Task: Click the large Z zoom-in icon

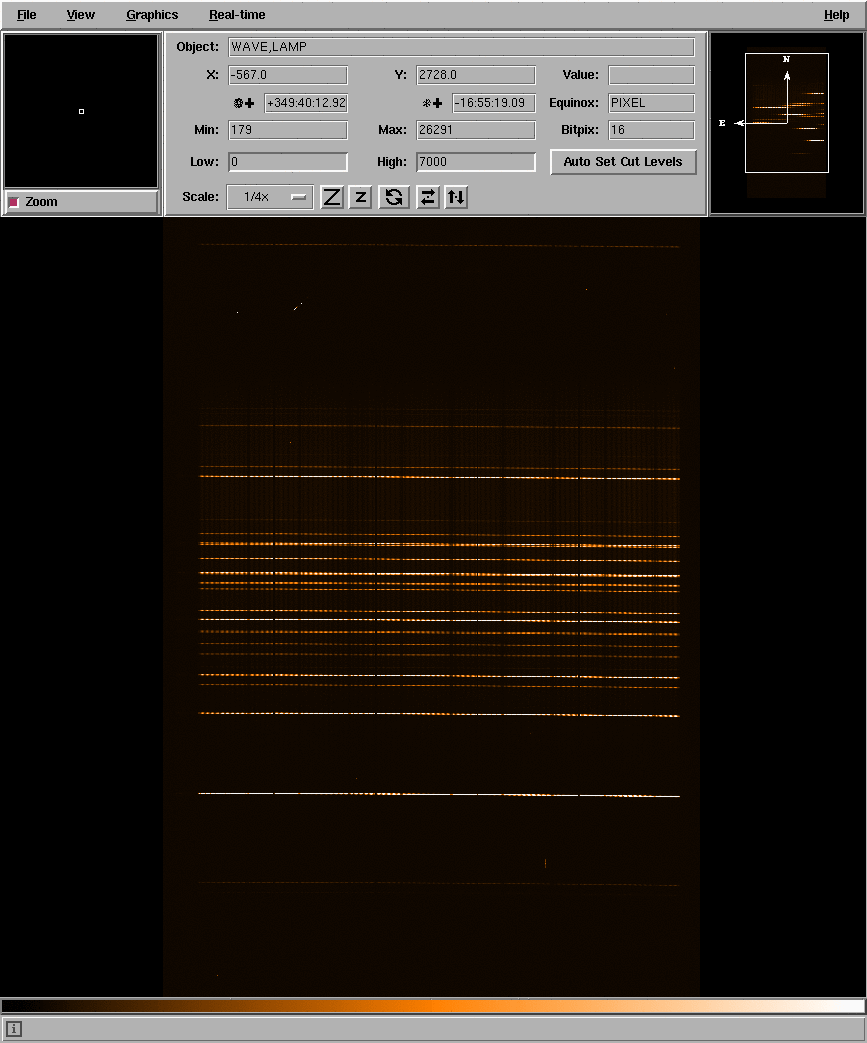Action: (x=331, y=197)
